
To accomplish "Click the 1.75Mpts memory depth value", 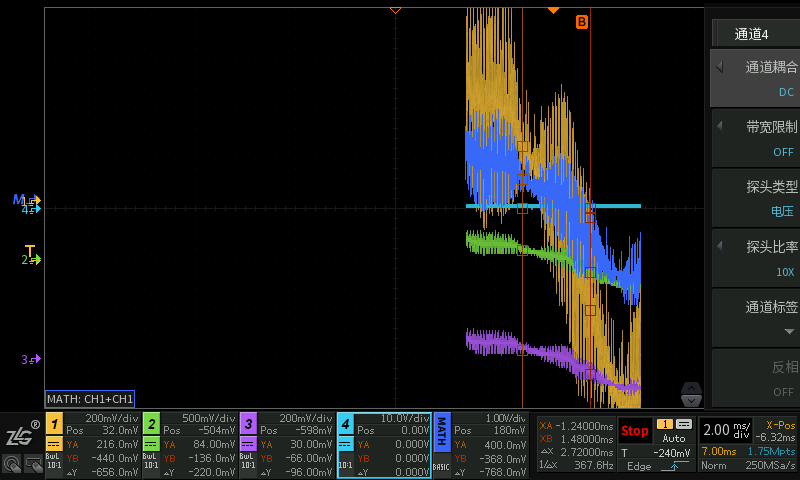I will [x=771, y=451].
